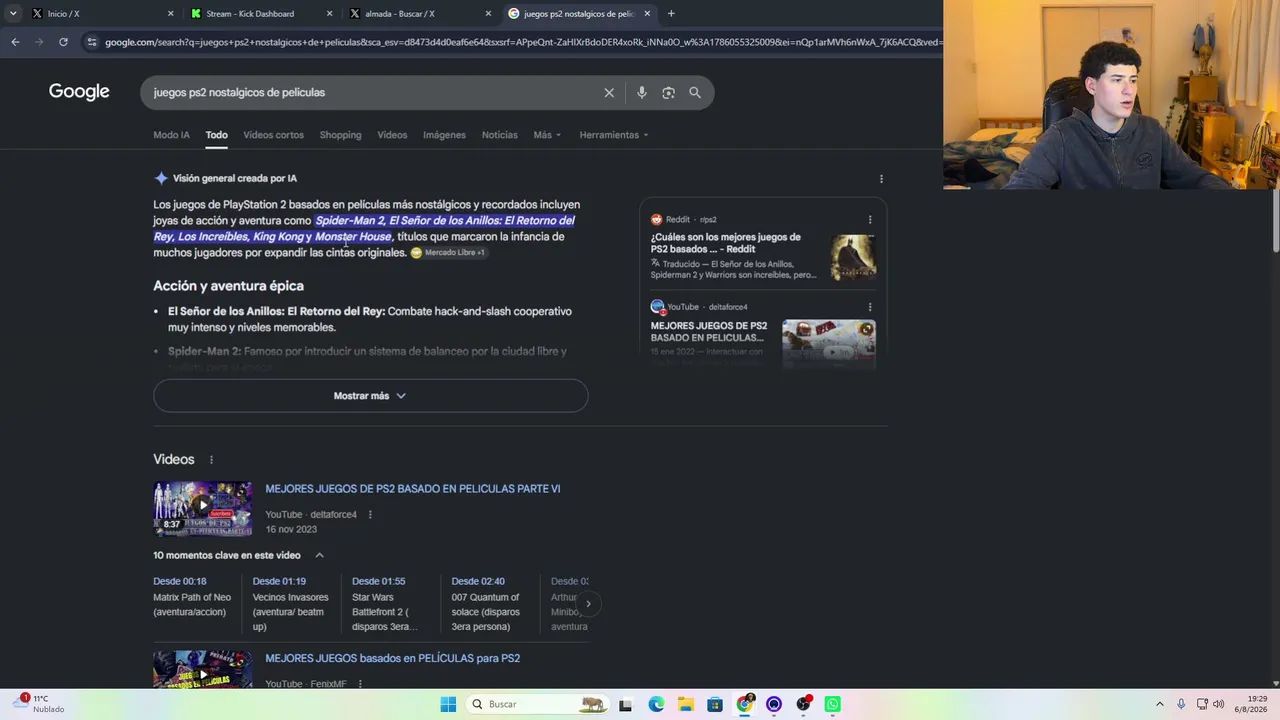The width and height of the screenshot is (1280, 720).
Task: Close the Kick Dashboard tab
Action: point(330,14)
